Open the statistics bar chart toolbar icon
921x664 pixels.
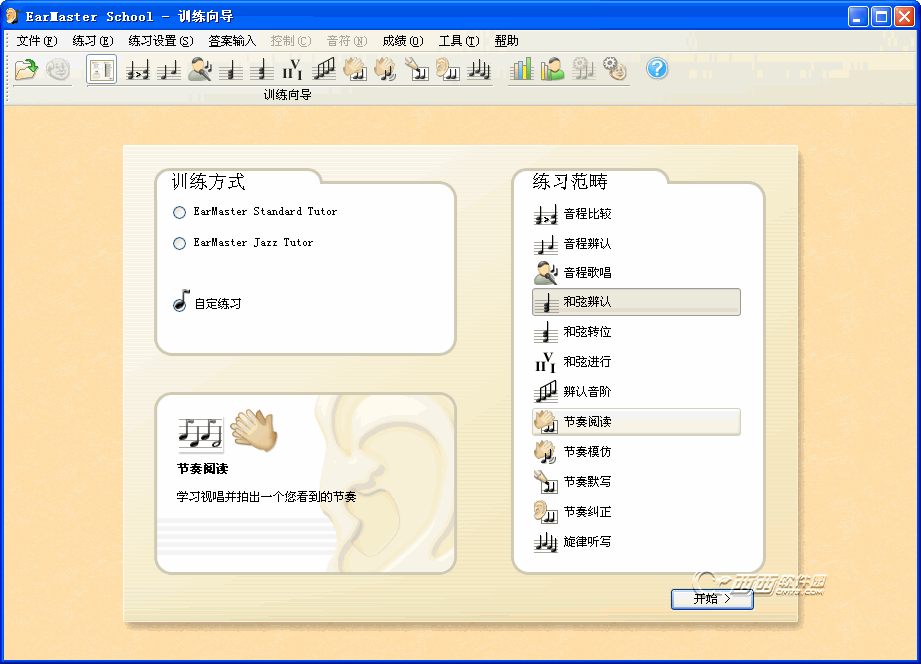(522, 69)
